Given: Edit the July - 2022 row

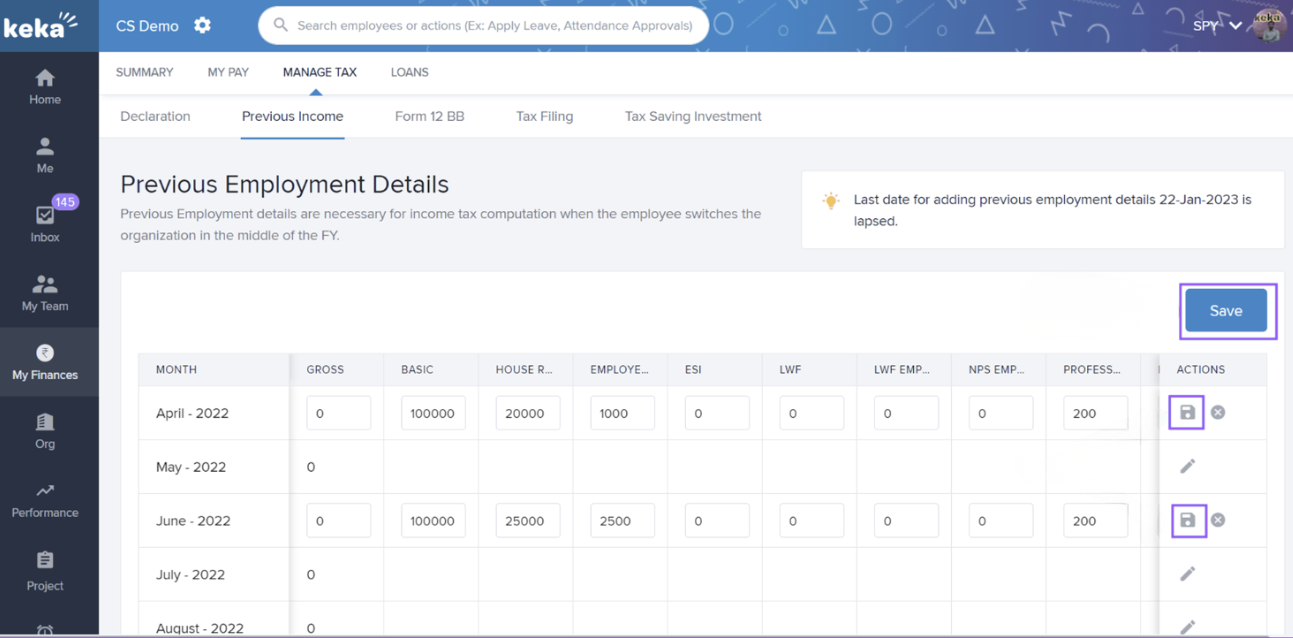Looking at the screenshot, I should click(x=1187, y=575).
